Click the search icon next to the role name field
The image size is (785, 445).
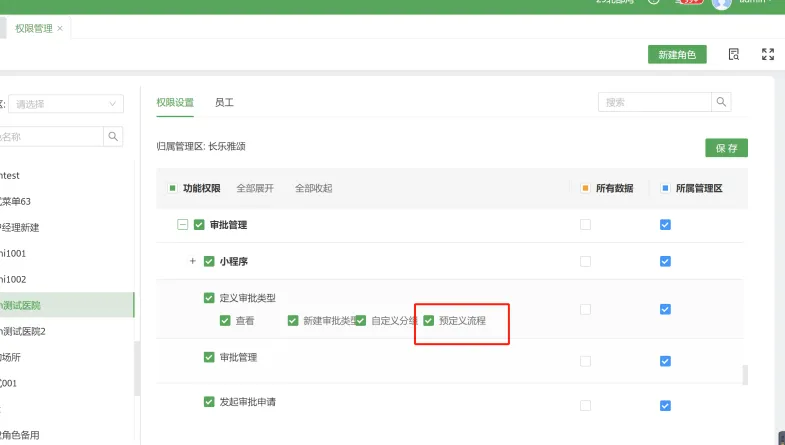click(x=113, y=136)
